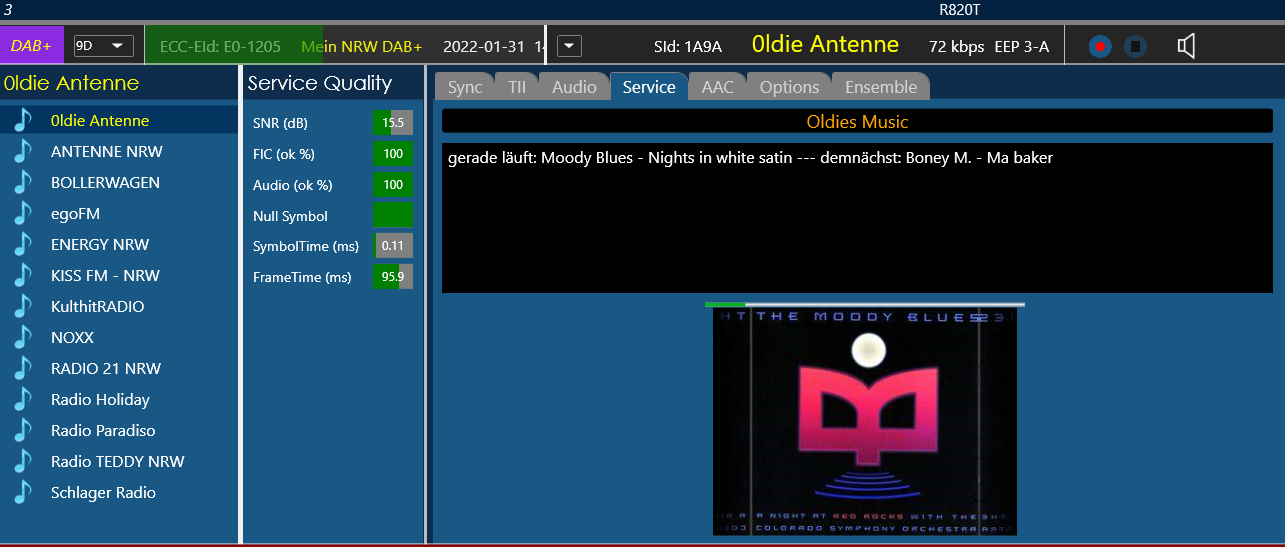The height and width of the screenshot is (547, 1285).
Task: Toggle the purple DAB+ mode button
Action: click(33, 46)
